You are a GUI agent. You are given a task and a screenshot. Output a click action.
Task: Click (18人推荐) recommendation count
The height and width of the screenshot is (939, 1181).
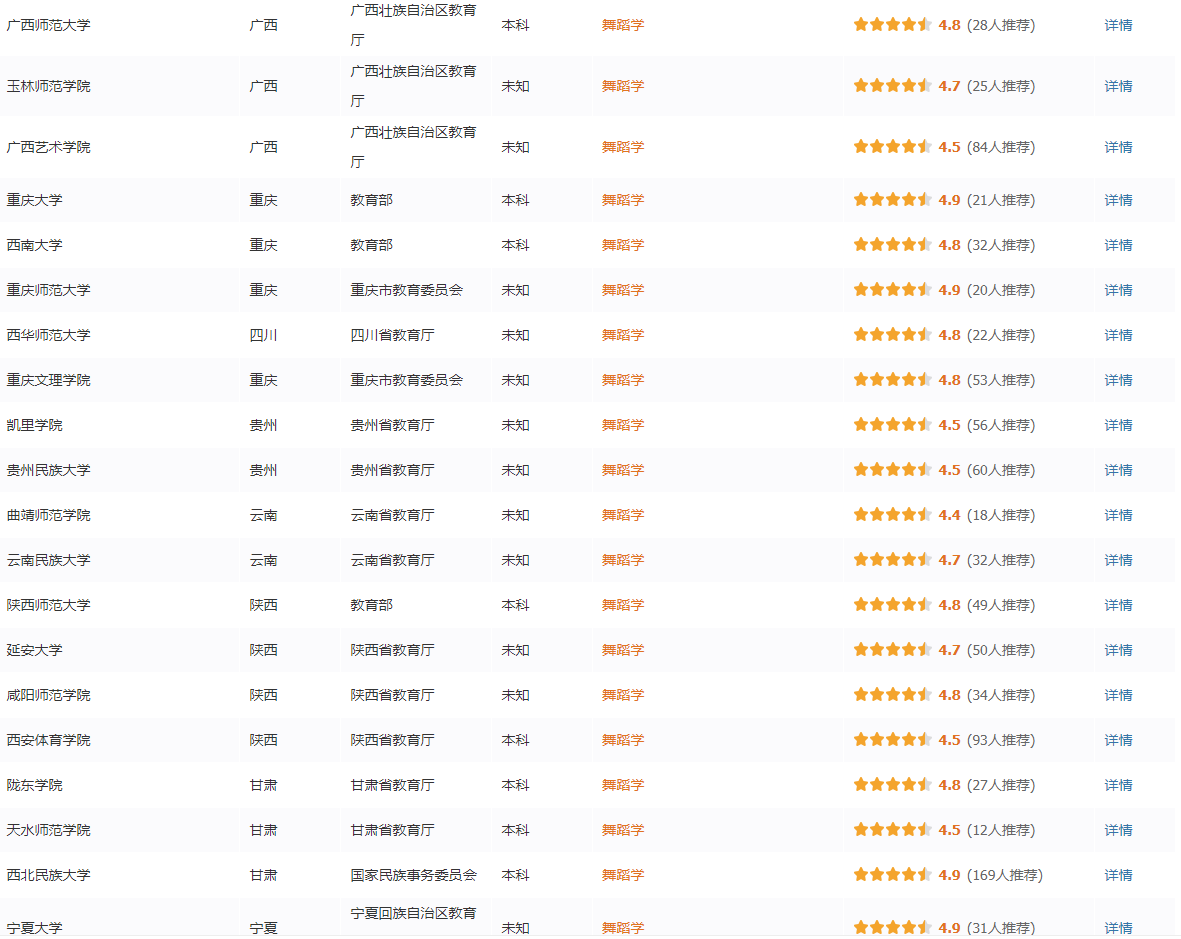(x=1001, y=515)
